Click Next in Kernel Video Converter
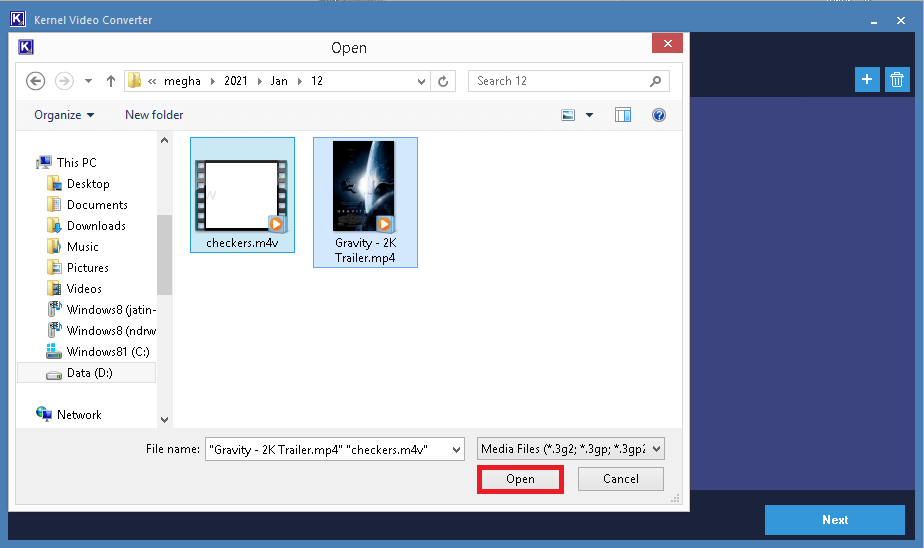The height and width of the screenshot is (548, 924). (834, 520)
